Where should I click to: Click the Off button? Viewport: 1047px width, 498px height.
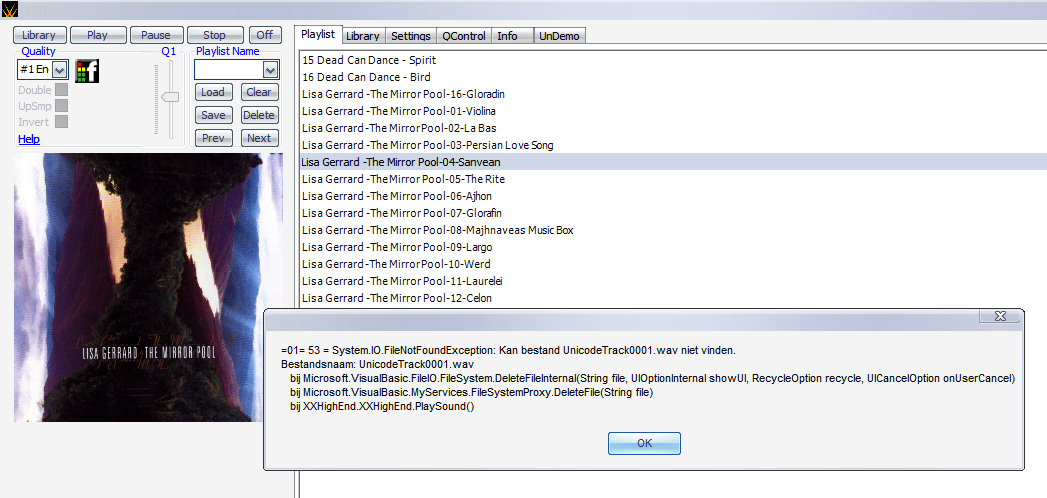tap(265, 35)
